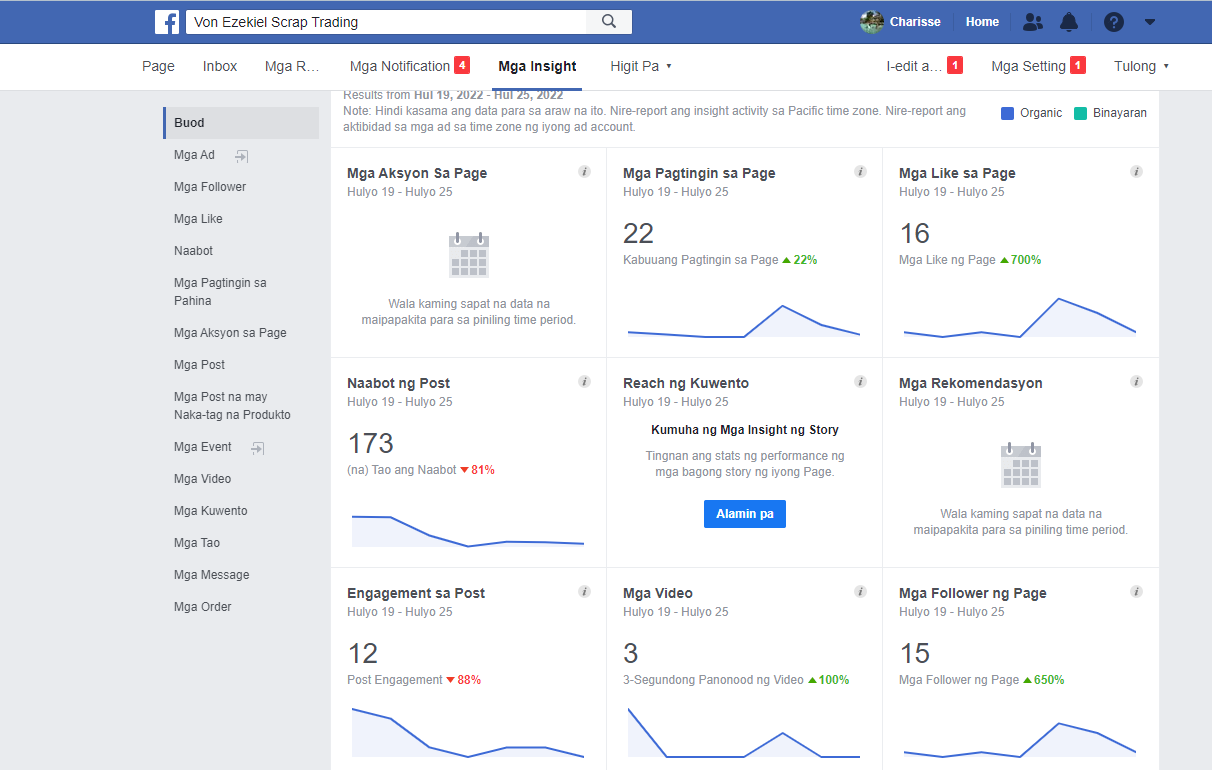Expand the account dropdown arrow in top bar
Screen dimensions: 1212x770
coord(1150,22)
